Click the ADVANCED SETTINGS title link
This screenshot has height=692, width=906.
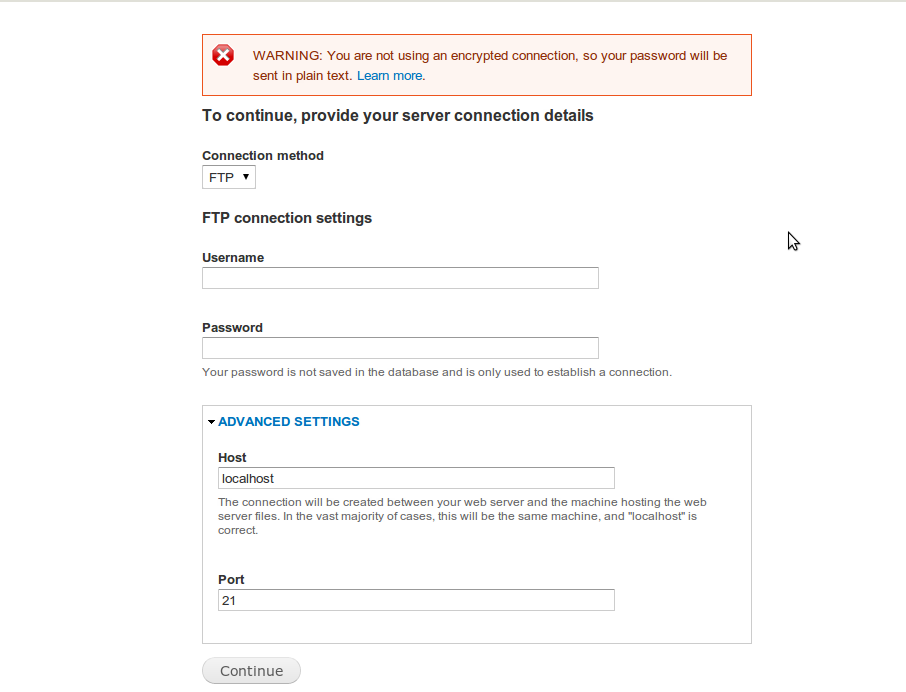[x=289, y=422]
